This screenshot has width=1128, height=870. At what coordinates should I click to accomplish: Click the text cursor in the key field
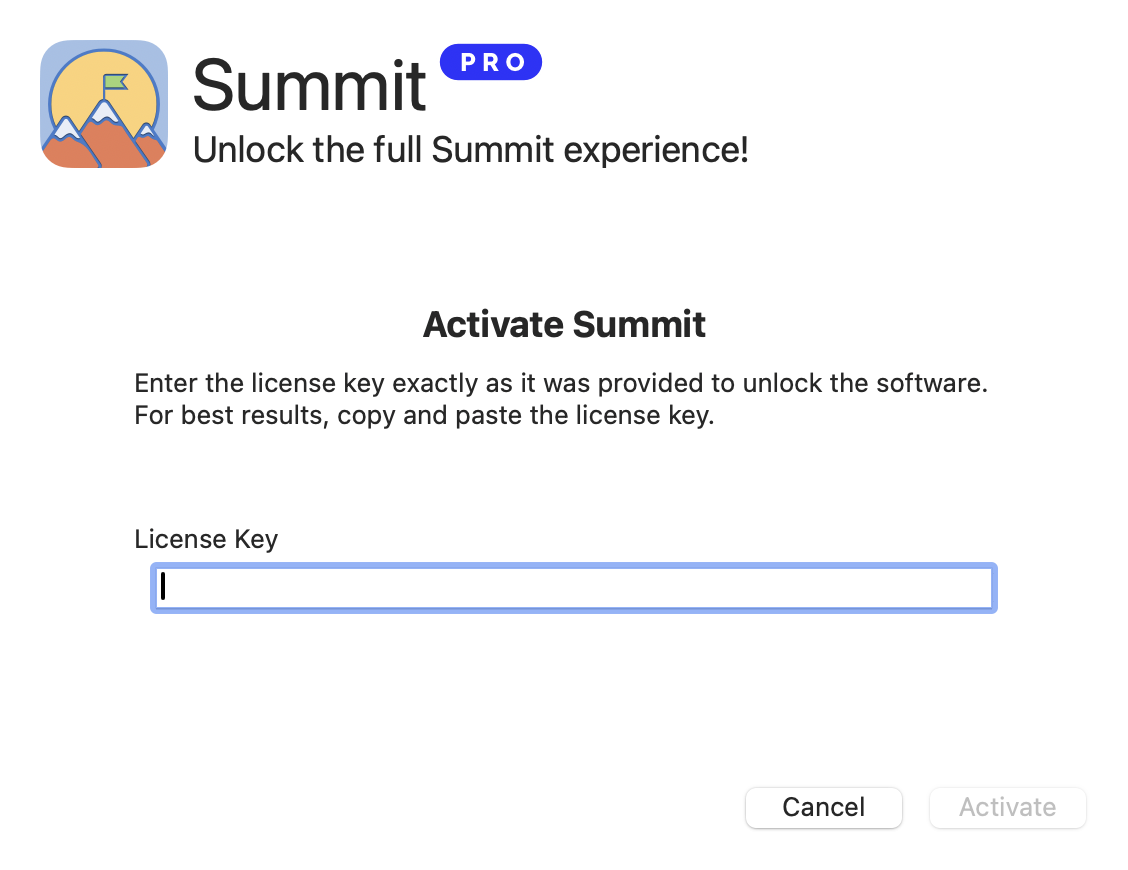click(162, 587)
